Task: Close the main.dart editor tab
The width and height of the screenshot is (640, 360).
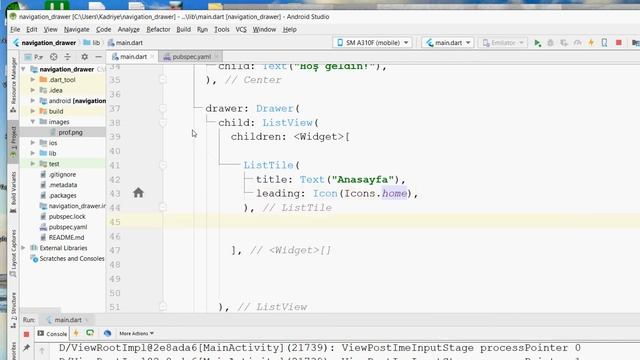Action: tap(153, 57)
